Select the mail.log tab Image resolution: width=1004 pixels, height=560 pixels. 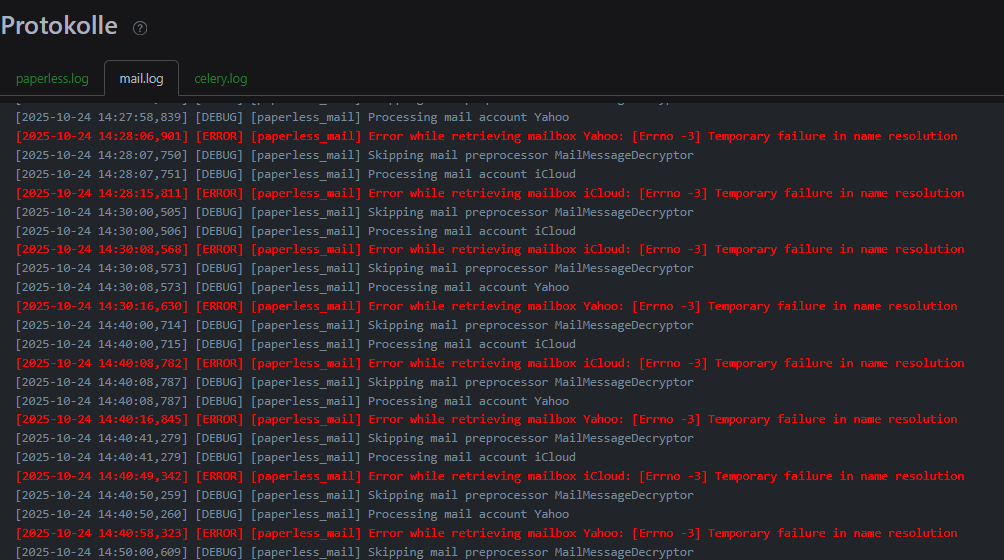(141, 78)
